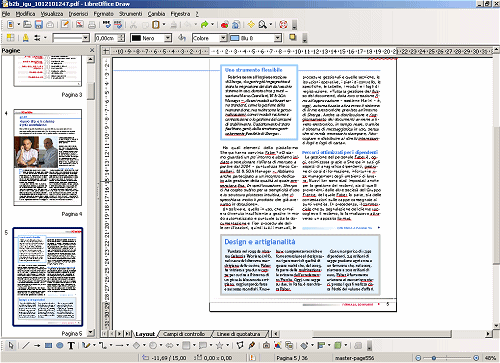Click the Print icon in the toolbar

tap(92, 24)
